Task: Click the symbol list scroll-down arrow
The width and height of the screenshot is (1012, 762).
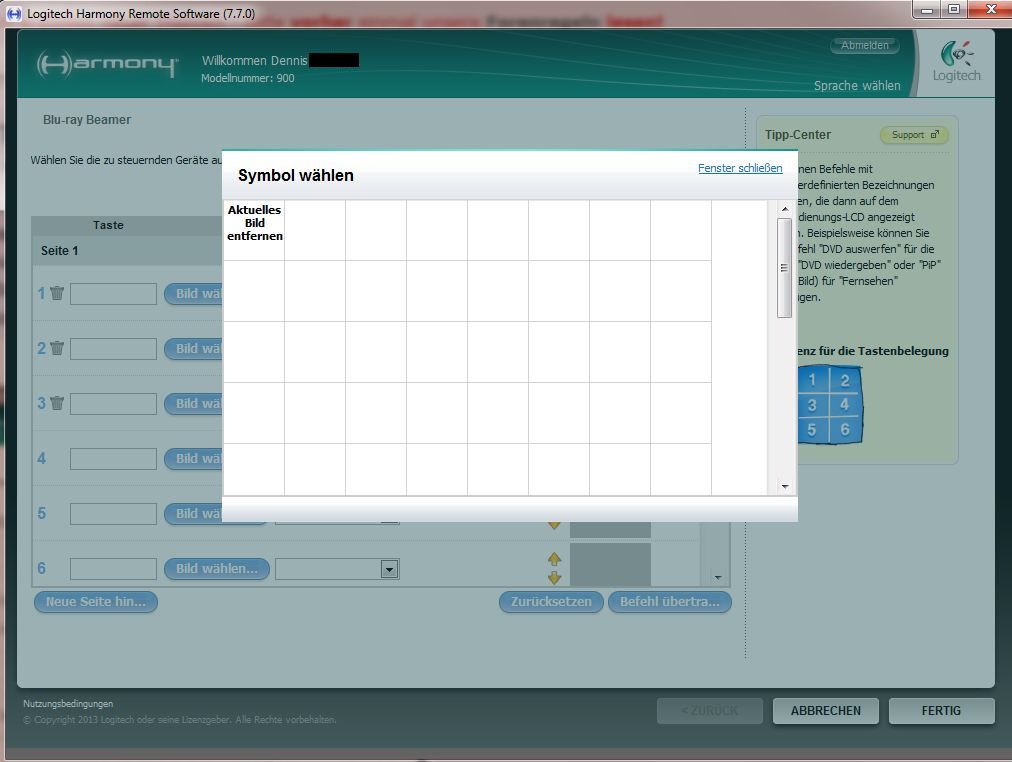Action: (x=785, y=486)
